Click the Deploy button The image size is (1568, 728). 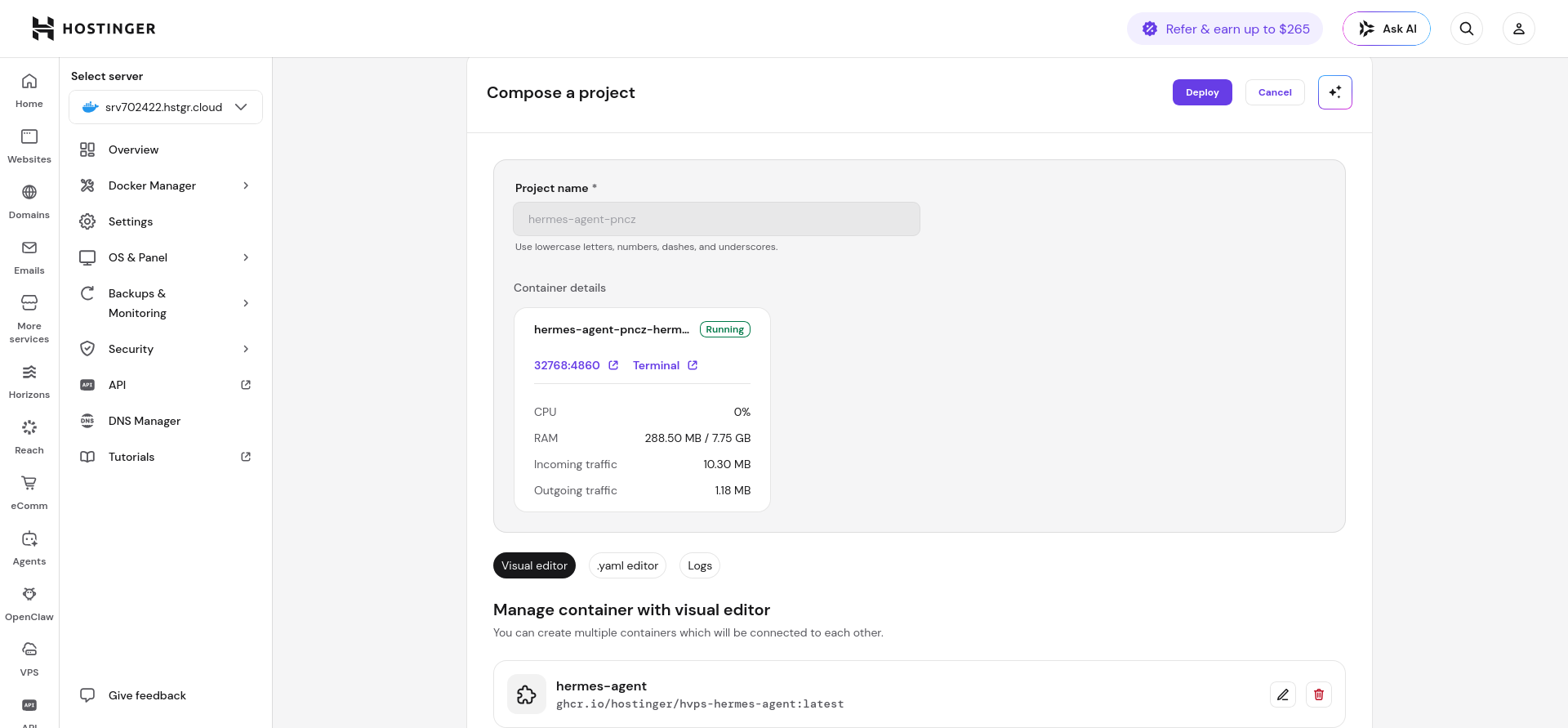[x=1202, y=92]
